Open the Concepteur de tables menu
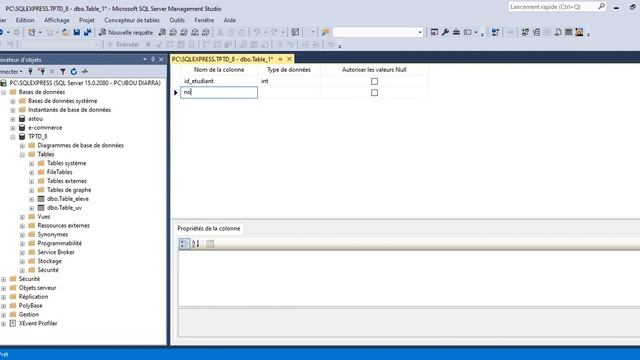Viewport: 640px width, 360px height. [132, 20]
